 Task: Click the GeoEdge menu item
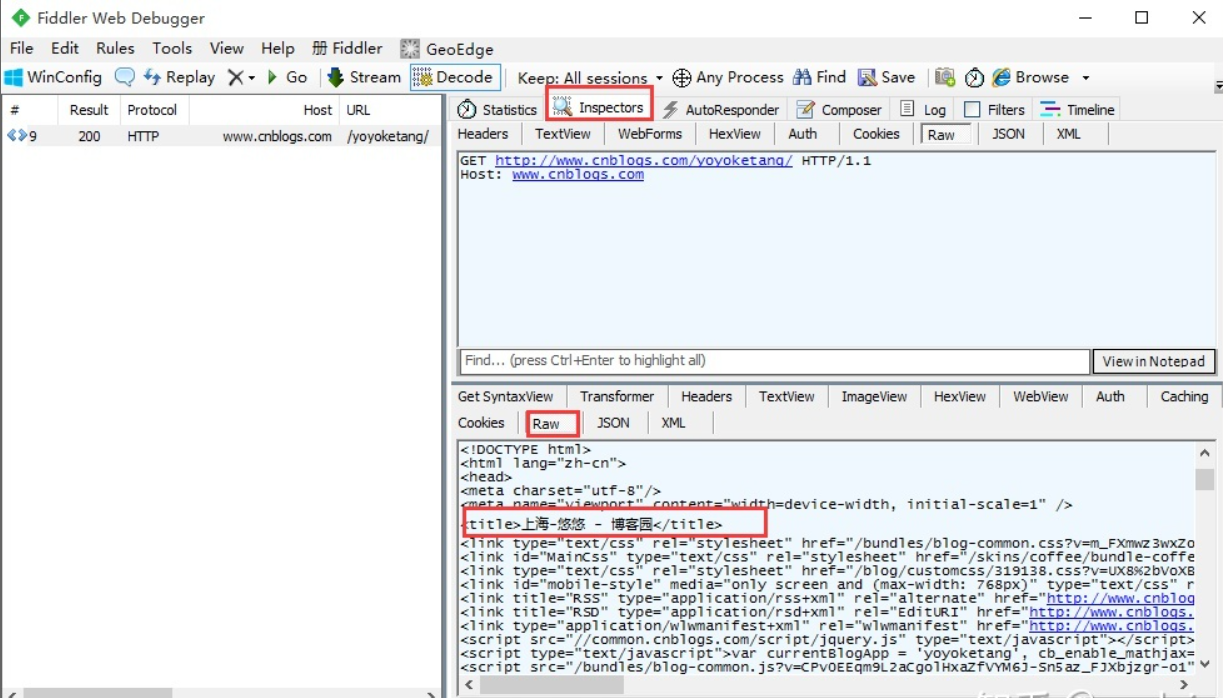pos(447,49)
